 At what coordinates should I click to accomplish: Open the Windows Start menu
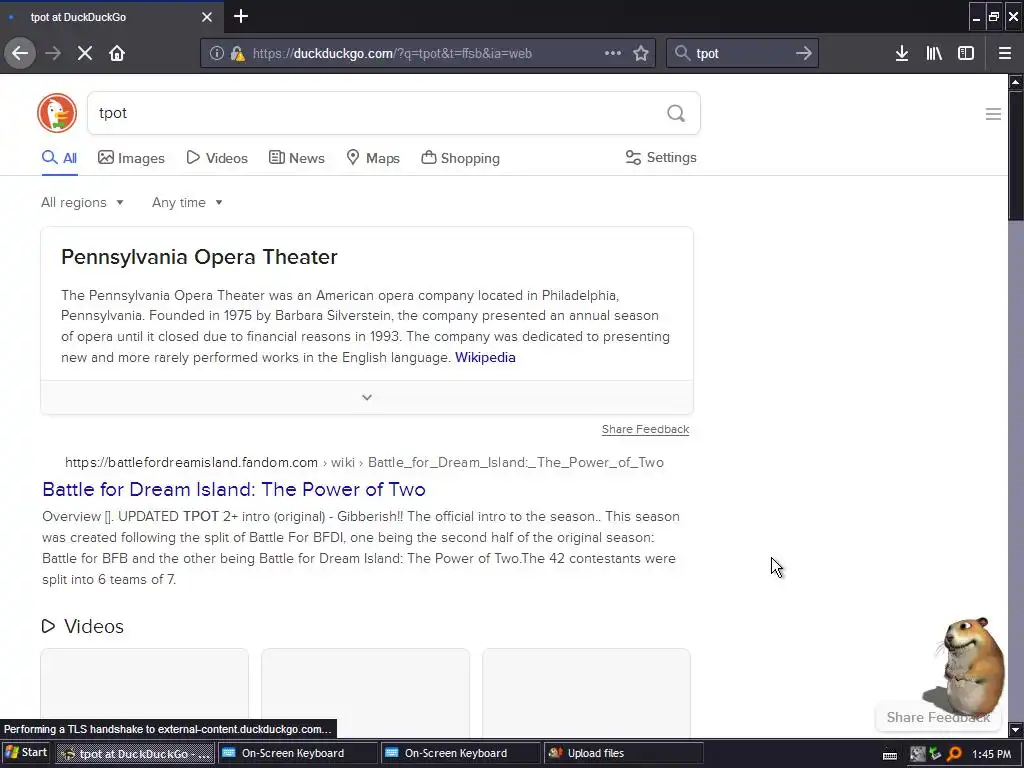pos(27,752)
